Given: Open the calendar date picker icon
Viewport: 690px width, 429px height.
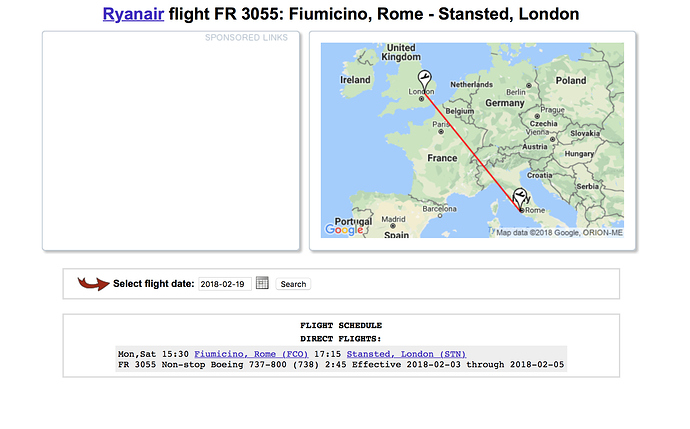Looking at the screenshot, I should [x=262, y=283].
